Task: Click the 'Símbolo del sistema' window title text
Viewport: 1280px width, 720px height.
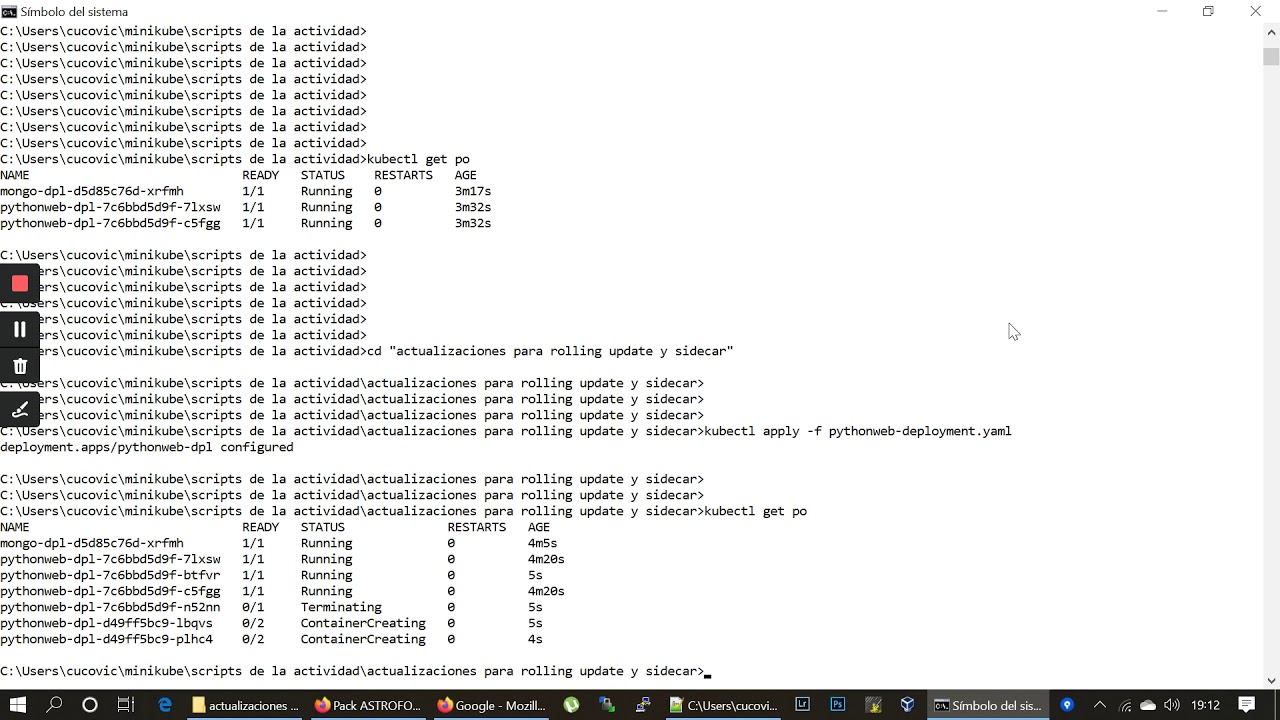Action: pos(74,12)
